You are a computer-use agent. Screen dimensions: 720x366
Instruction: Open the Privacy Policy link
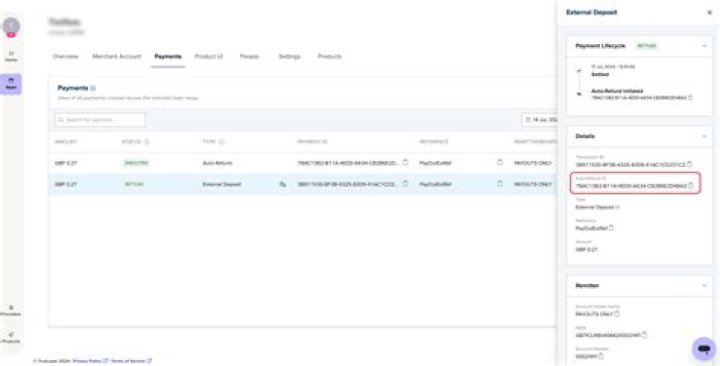[x=90, y=361]
